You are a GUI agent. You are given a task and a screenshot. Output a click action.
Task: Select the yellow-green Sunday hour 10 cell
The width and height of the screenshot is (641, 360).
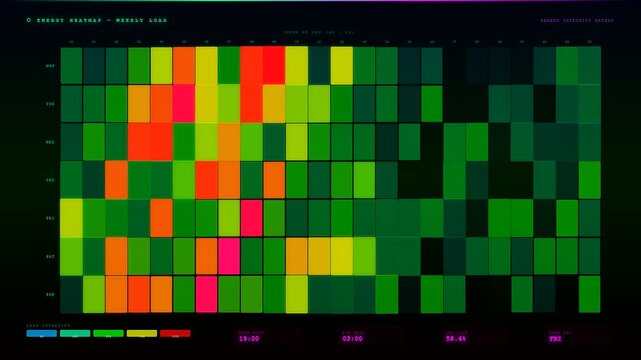click(x=296, y=295)
